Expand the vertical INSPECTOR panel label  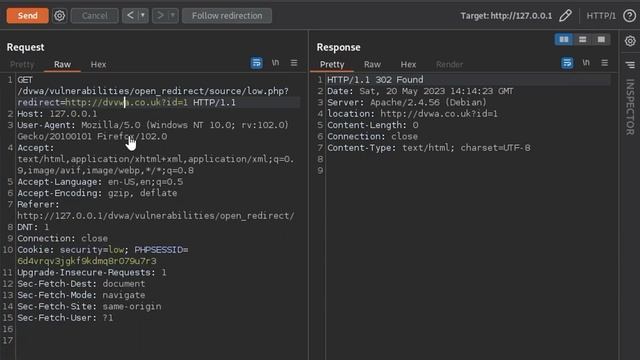(x=630, y=107)
